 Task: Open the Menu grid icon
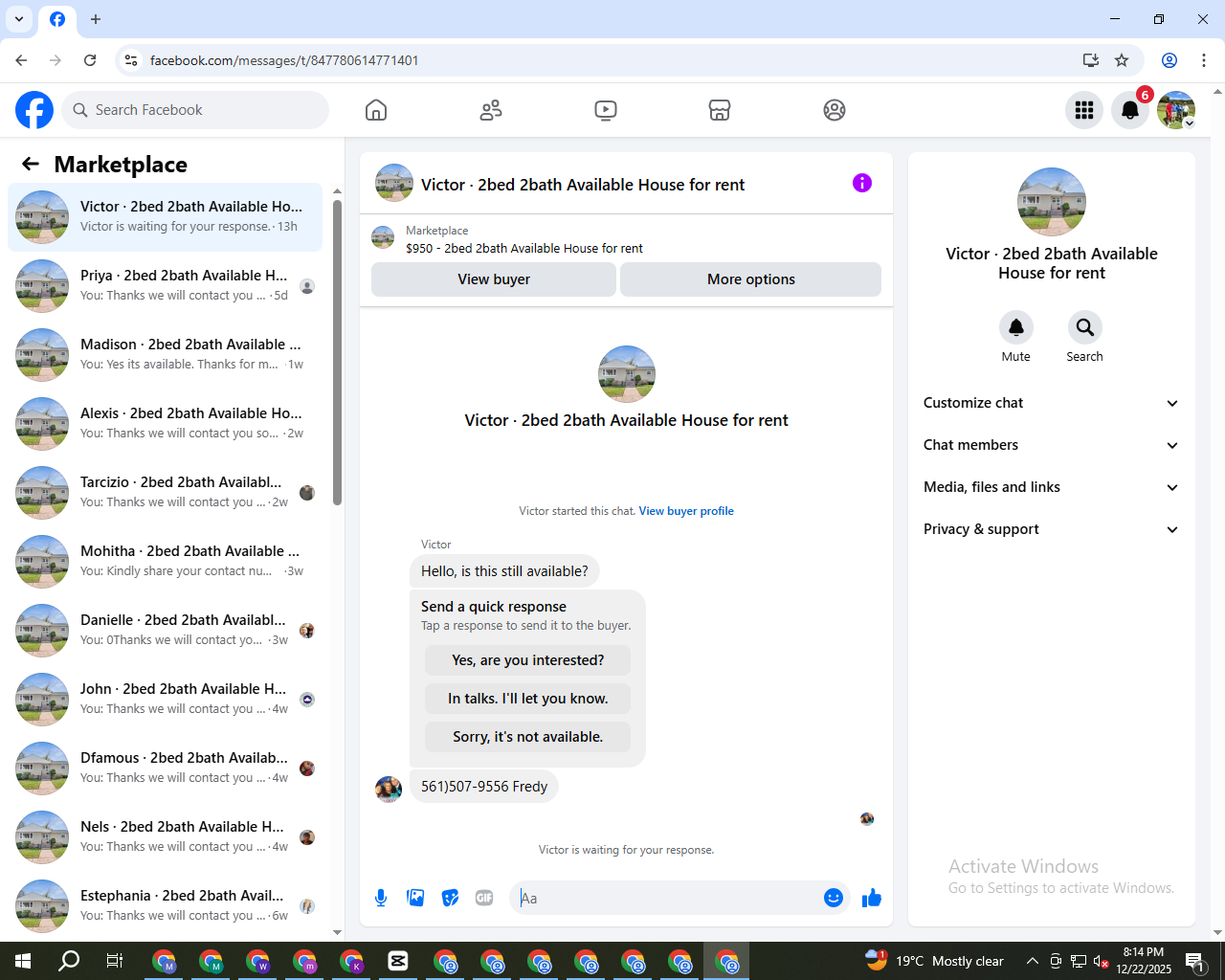(1084, 110)
